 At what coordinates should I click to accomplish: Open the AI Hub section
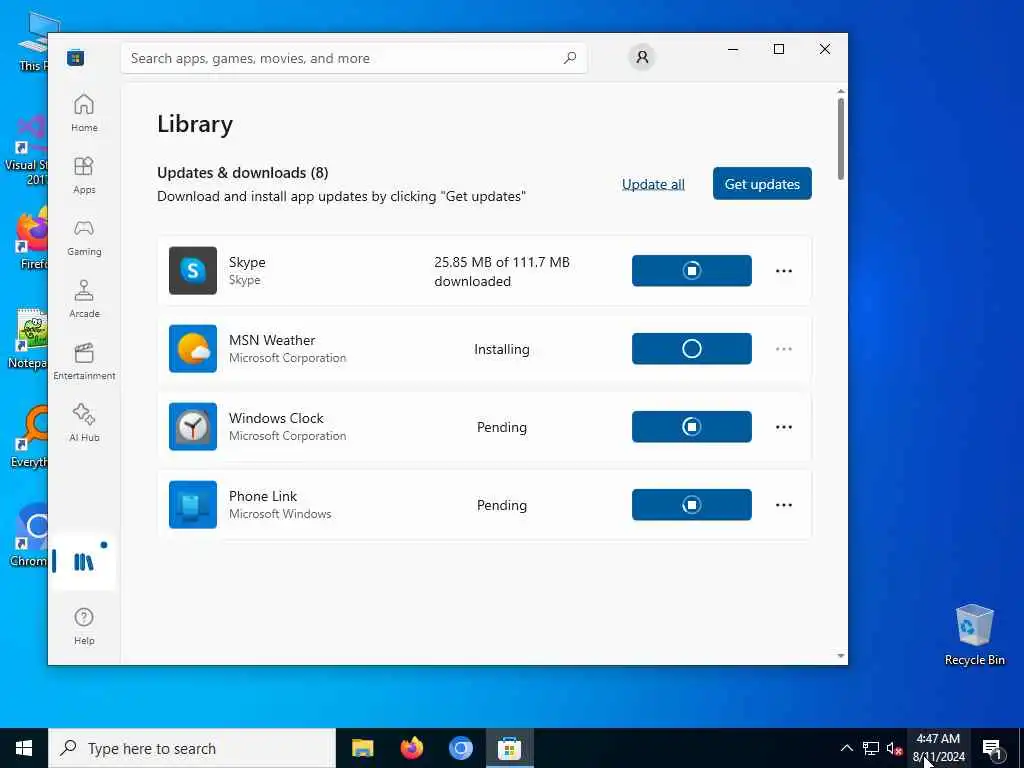[84, 424]
